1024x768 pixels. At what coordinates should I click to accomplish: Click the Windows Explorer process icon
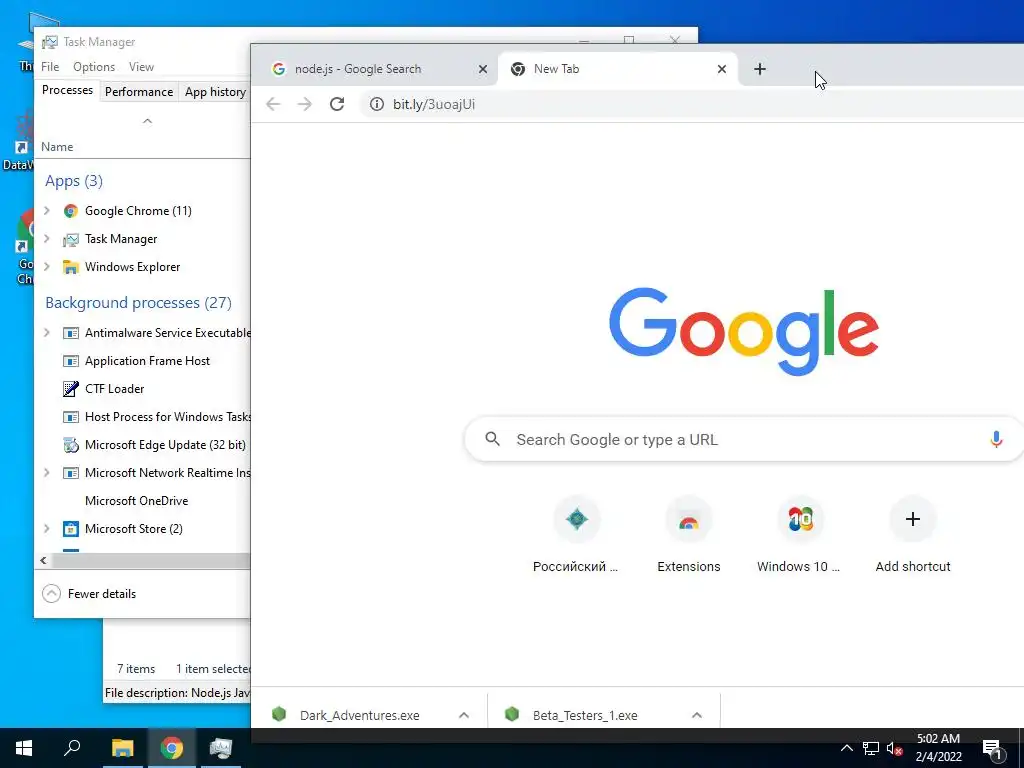click(71, 267)
